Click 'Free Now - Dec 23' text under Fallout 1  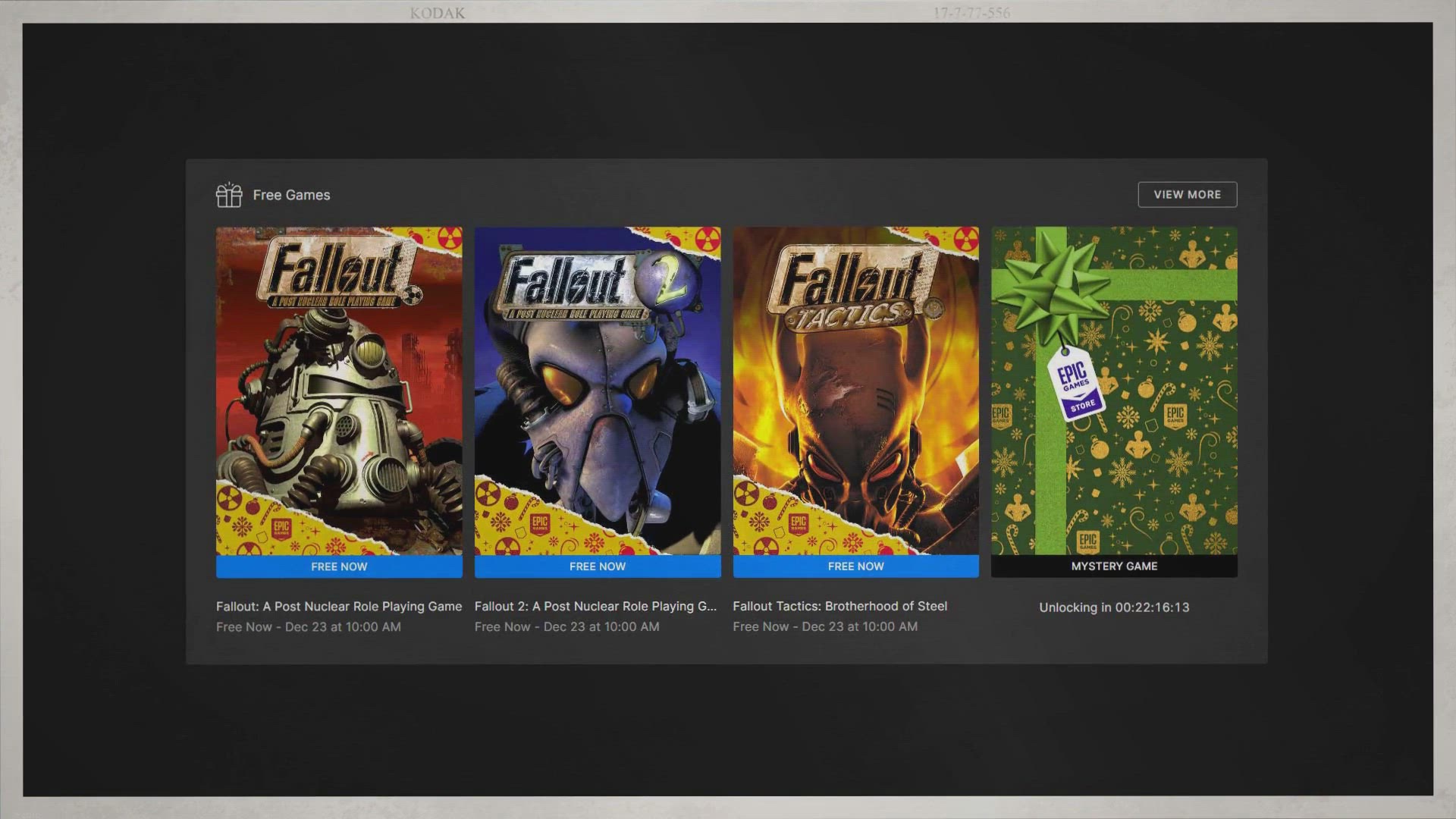point(309,627)
